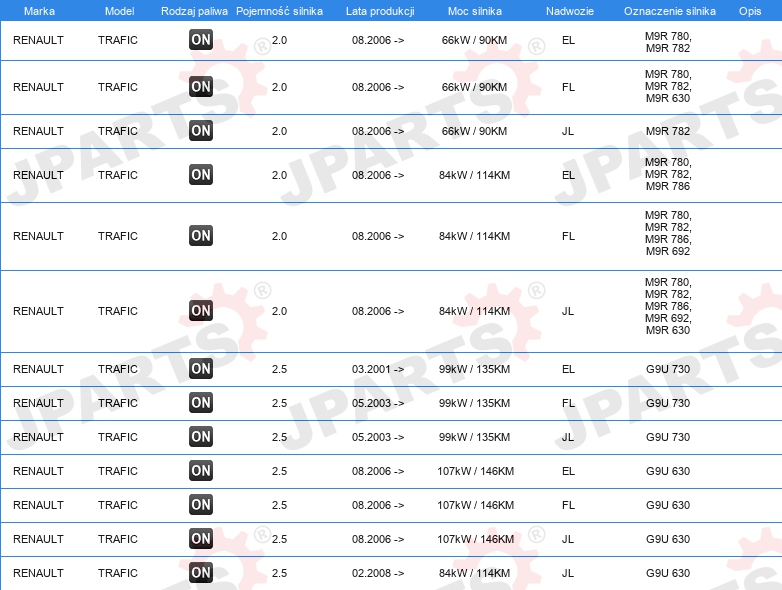Choose the ON fuel badge for 107kW JL
782x590 pixels.
(201, 539)
